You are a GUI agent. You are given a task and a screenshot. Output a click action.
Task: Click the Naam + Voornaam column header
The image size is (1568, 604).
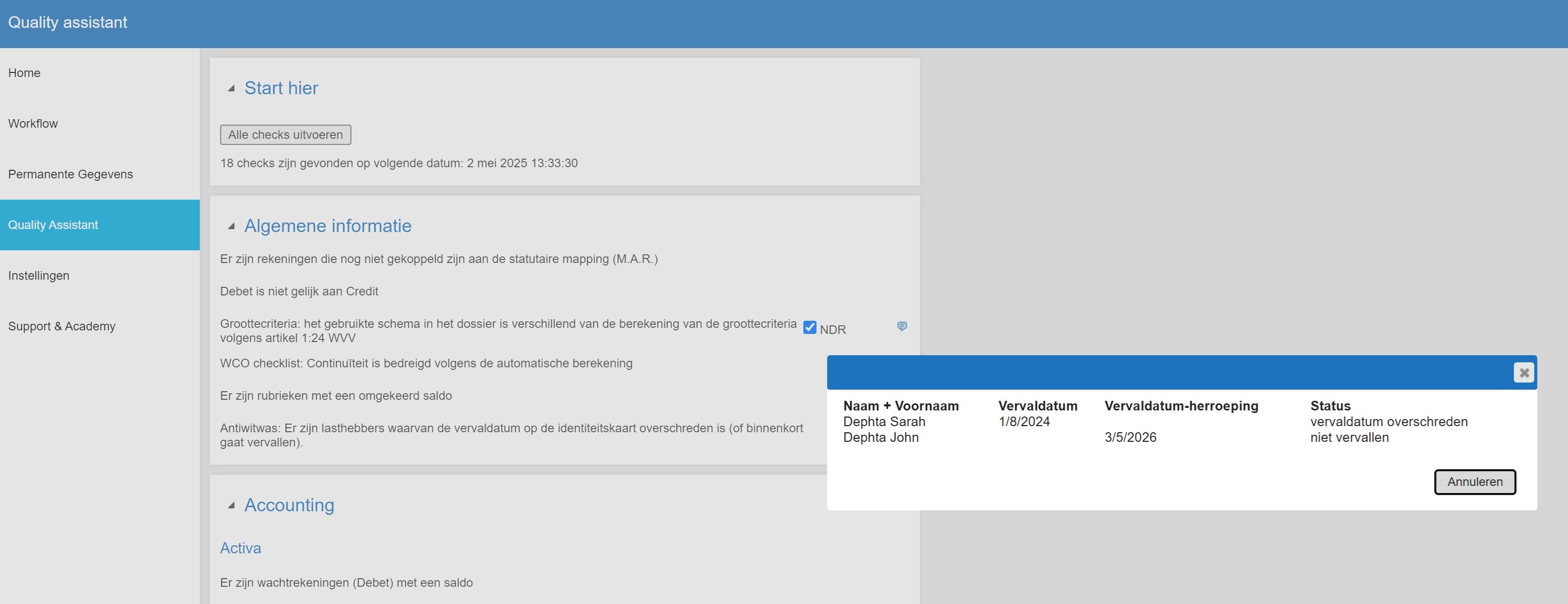click(901, 406)
